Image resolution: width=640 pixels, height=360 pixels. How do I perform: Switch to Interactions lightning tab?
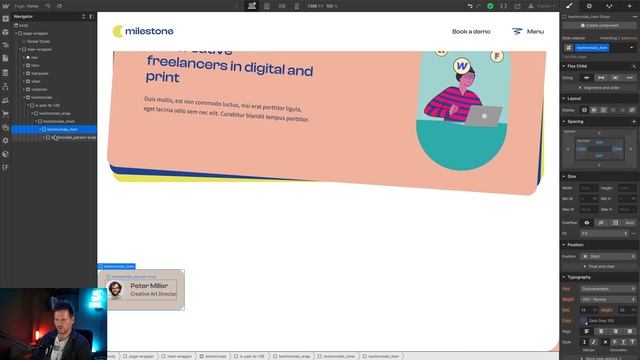pyautogui.click(x=629, y=6)
